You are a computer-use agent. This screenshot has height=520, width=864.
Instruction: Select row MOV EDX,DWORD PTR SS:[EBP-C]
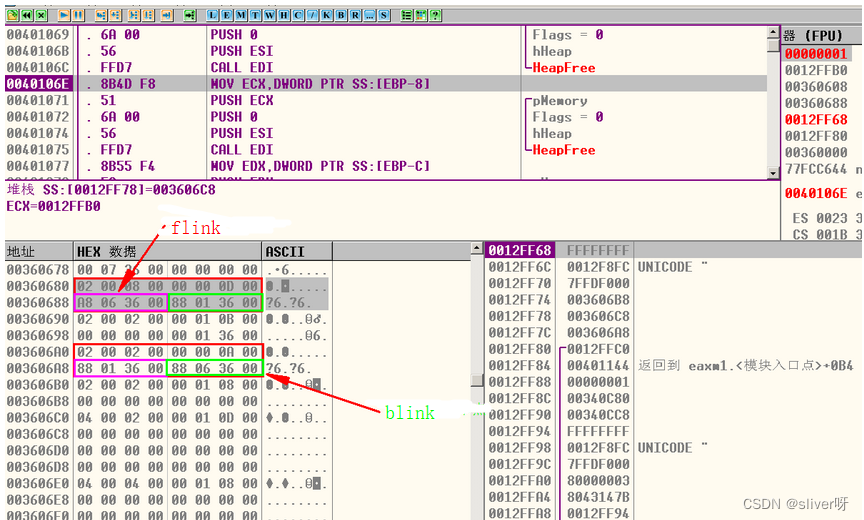(386, 166)
